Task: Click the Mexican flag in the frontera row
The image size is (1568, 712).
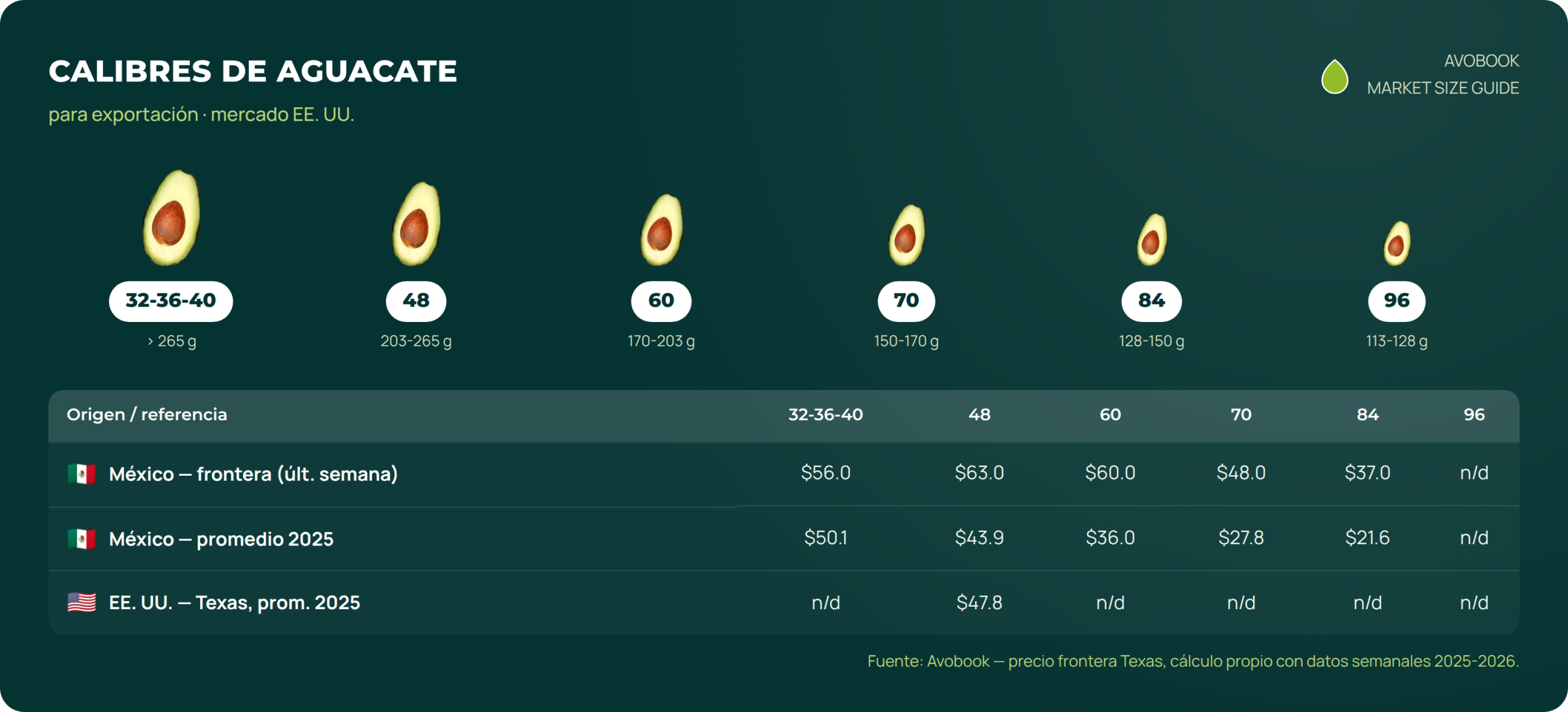Action: point(81,474)
